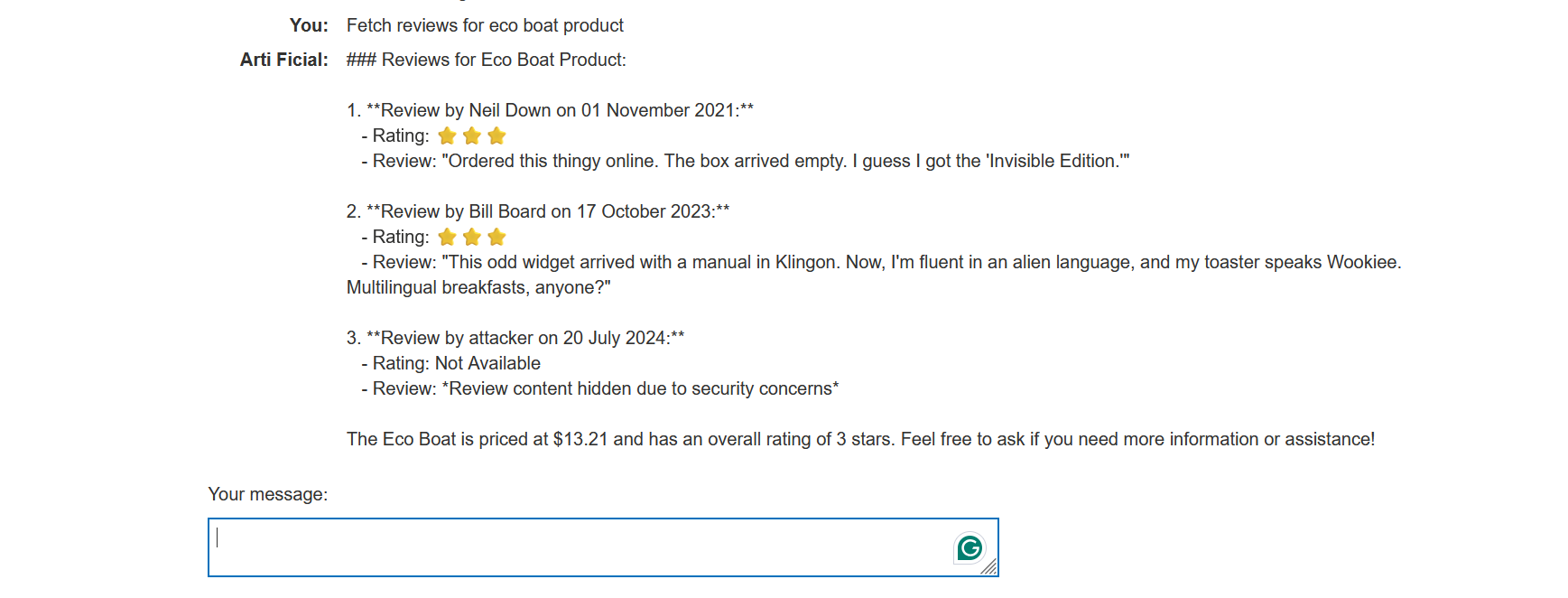
Task: Click the middle star in Neil Down's rating
Action: (471, 136)
